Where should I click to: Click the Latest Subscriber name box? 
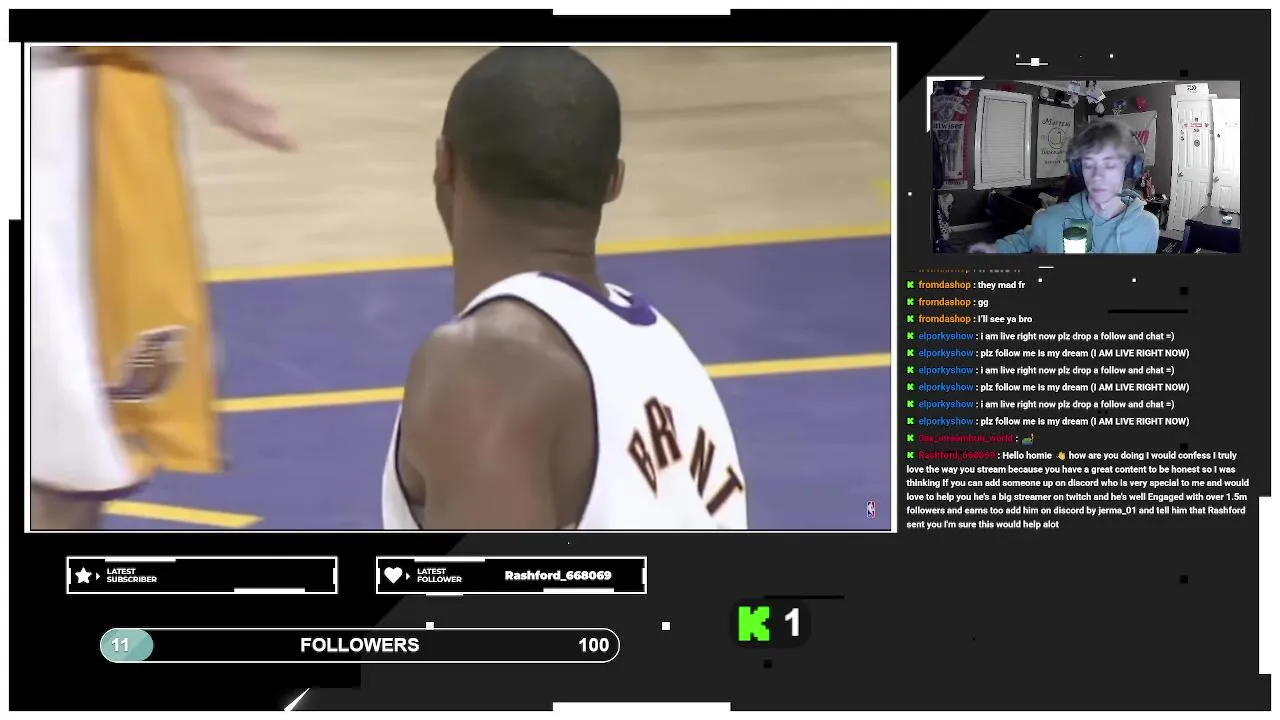click(202, 575)
